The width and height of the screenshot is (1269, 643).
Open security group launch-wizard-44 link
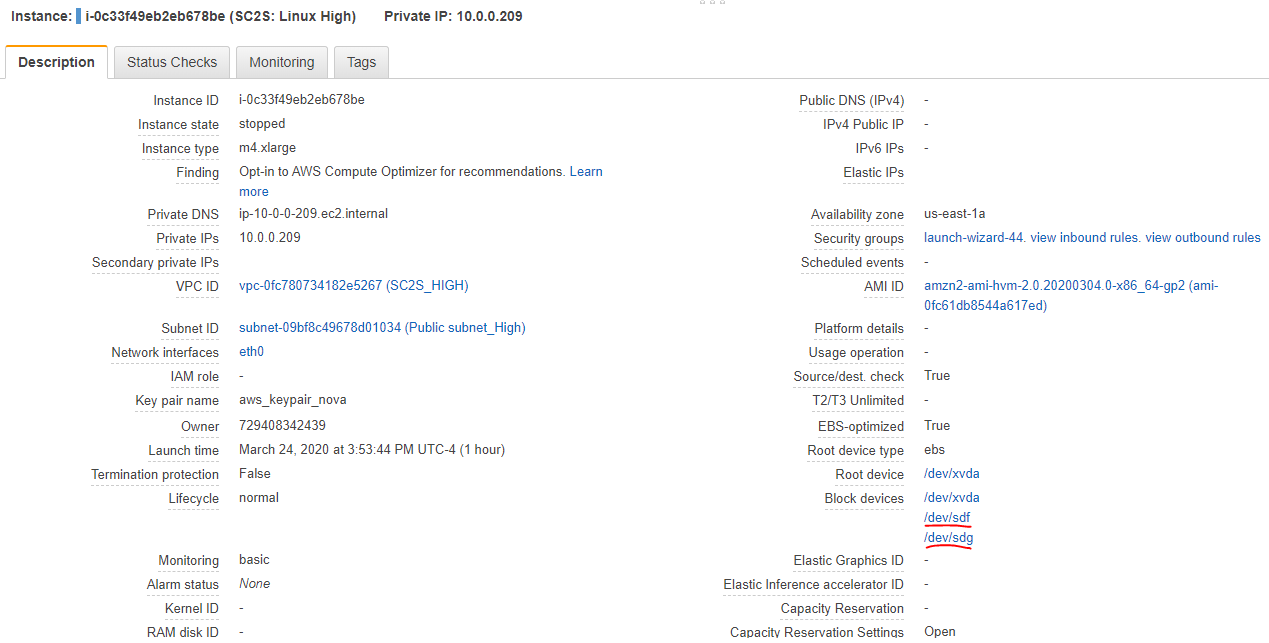coord(973,238)
